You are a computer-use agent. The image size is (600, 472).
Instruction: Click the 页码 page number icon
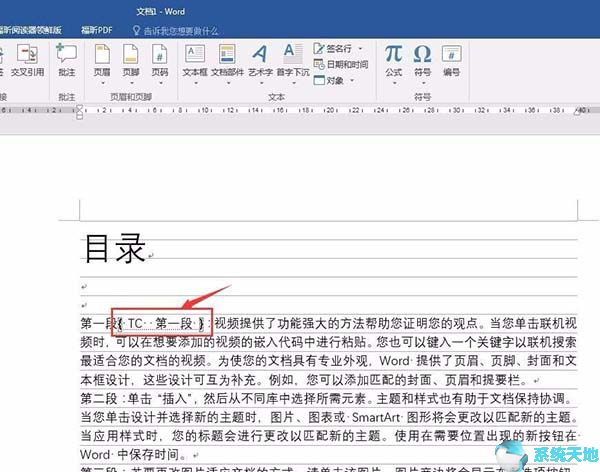point(160,60)
